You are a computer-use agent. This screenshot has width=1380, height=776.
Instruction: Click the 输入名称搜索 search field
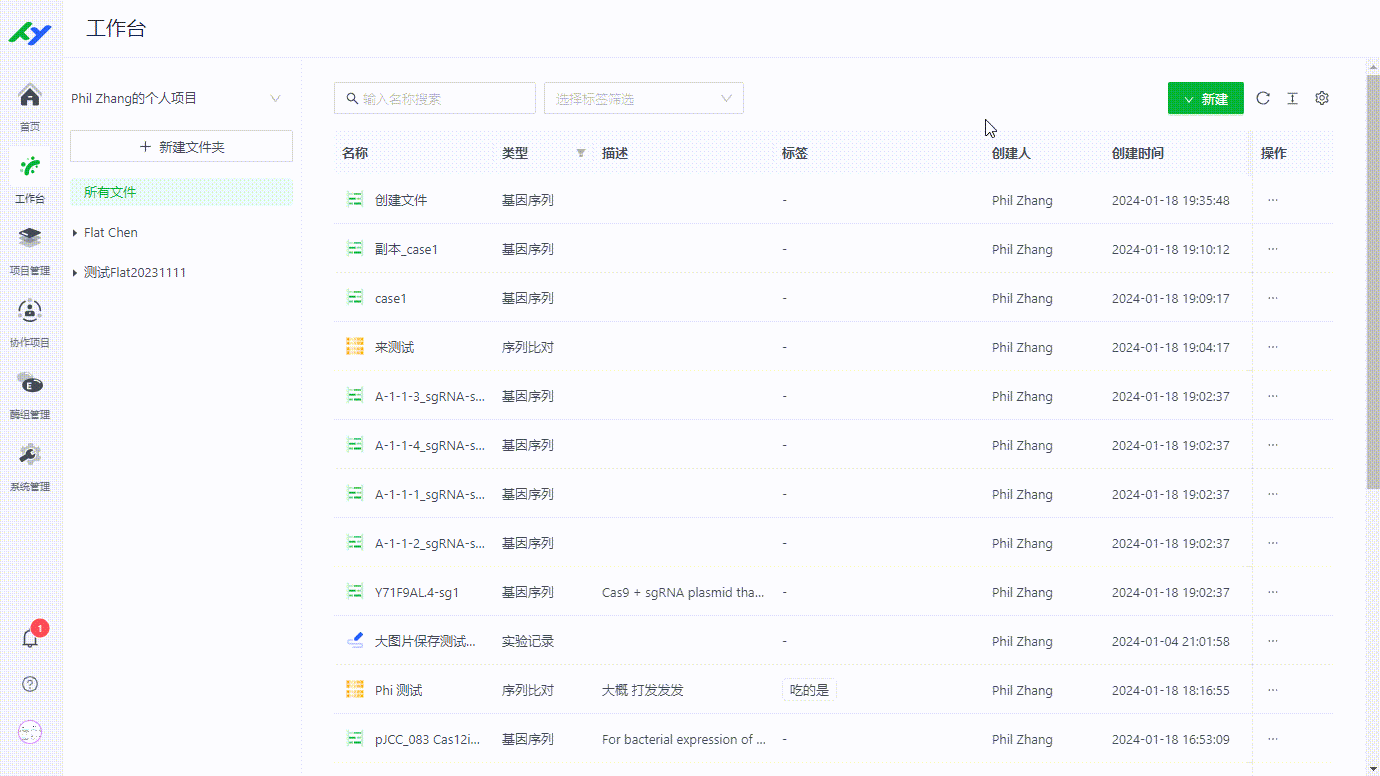(435, 98)
